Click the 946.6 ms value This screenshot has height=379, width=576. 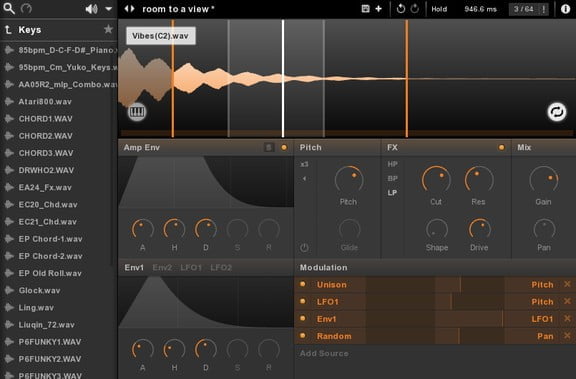tap(480, 9)
